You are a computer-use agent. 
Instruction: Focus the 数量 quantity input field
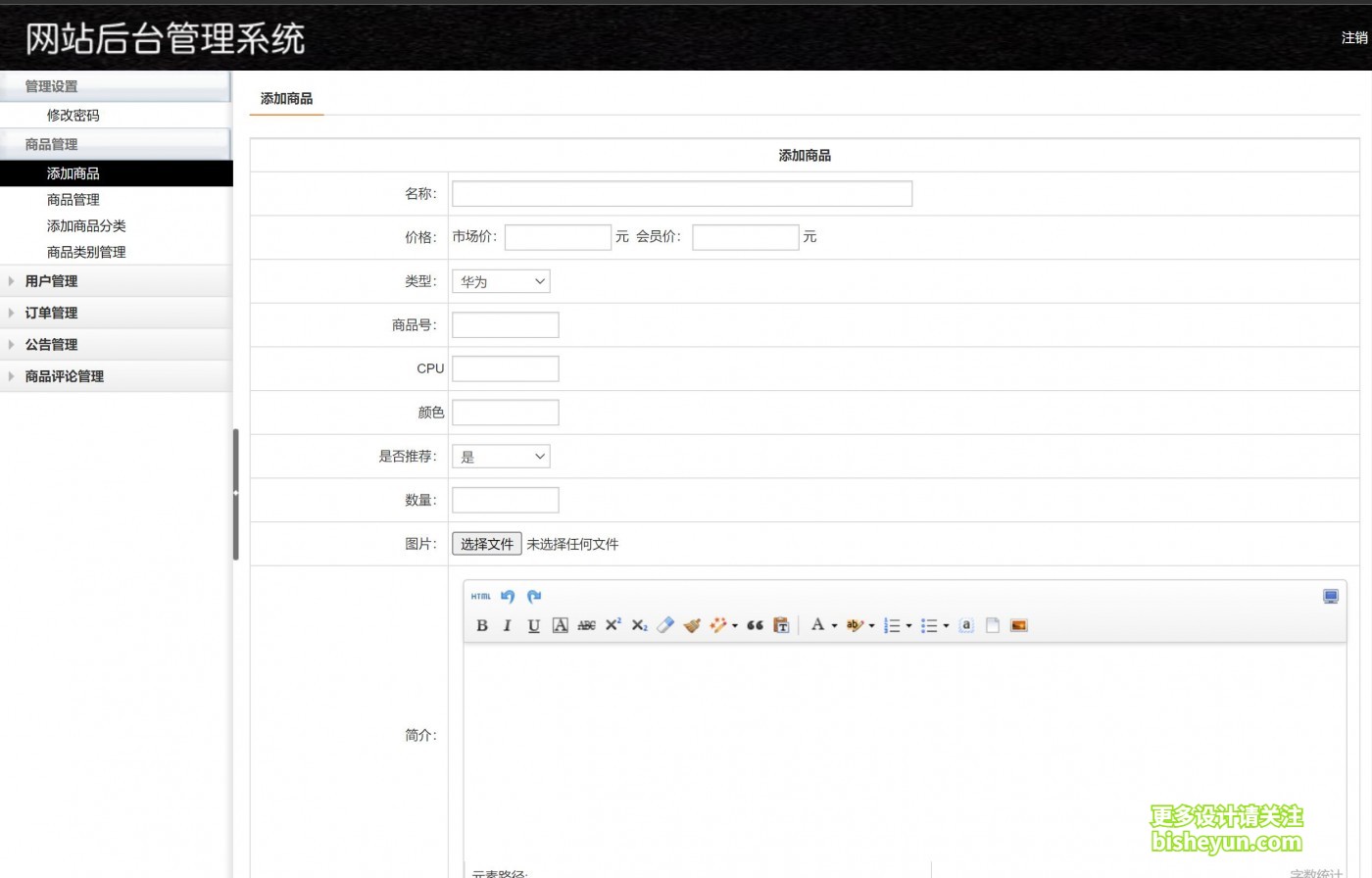coord(506,500)
